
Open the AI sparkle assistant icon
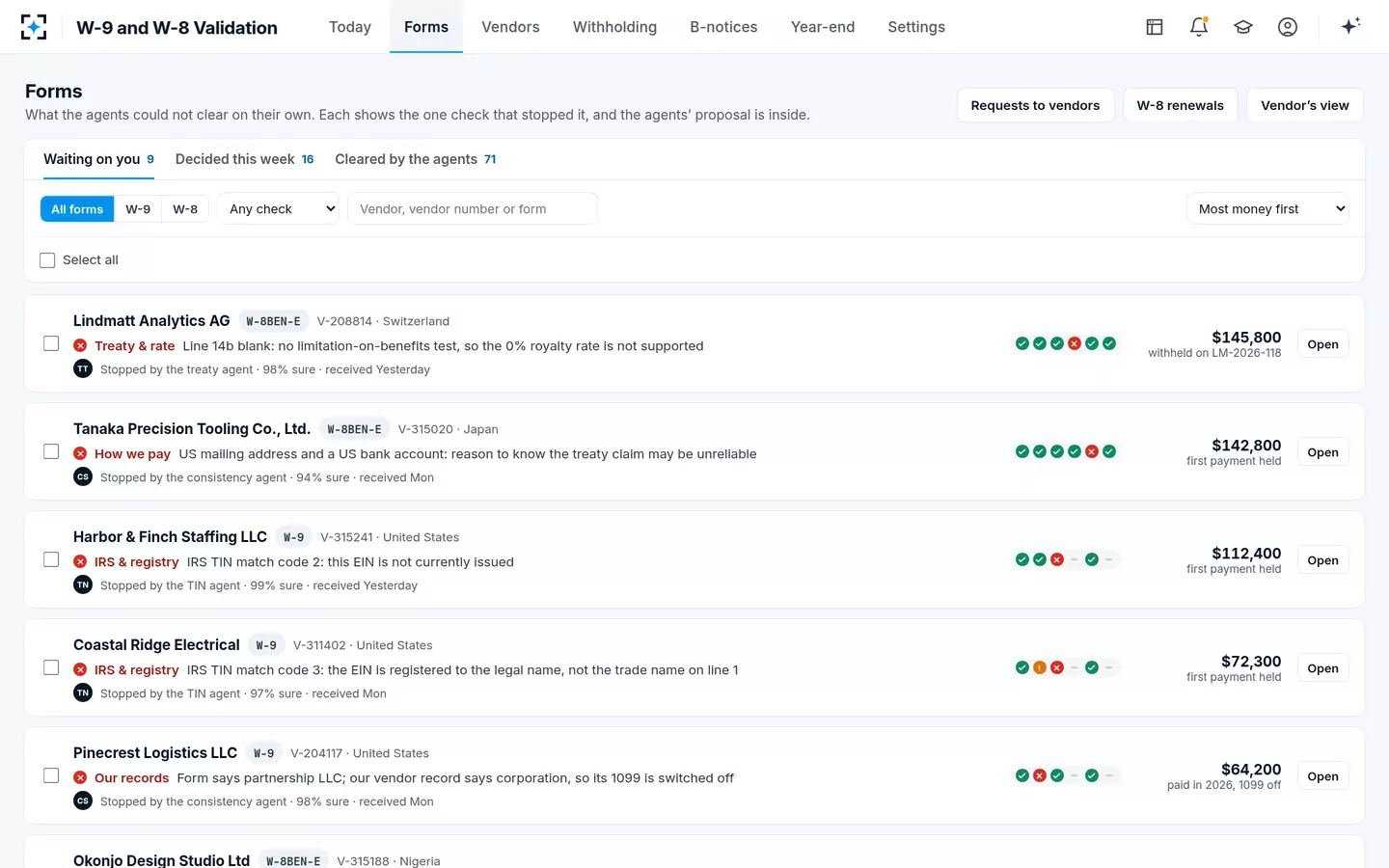[x=1350, y=26]
